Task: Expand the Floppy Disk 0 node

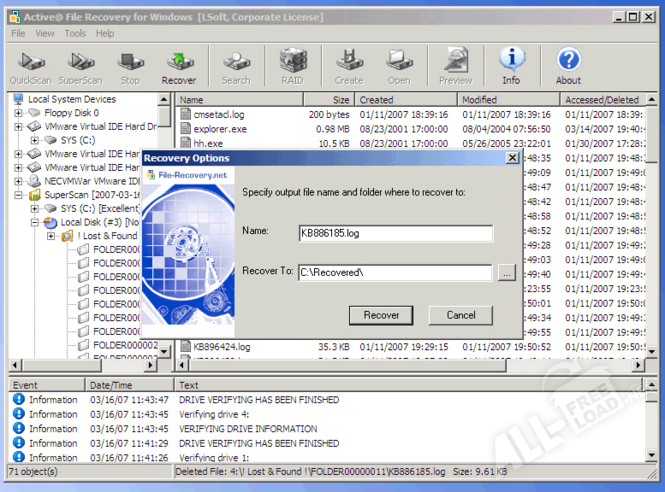Action: [x=18, y=113]
